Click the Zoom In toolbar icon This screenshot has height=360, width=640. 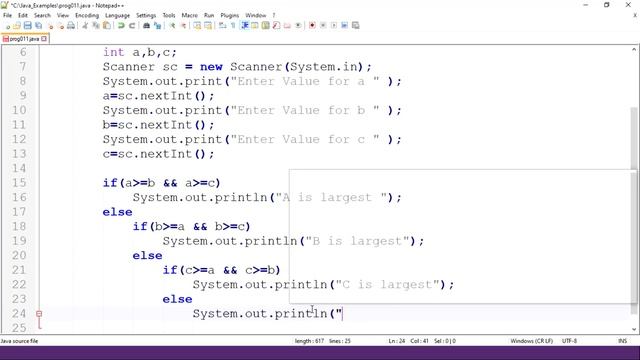click(x=172, y=26)
